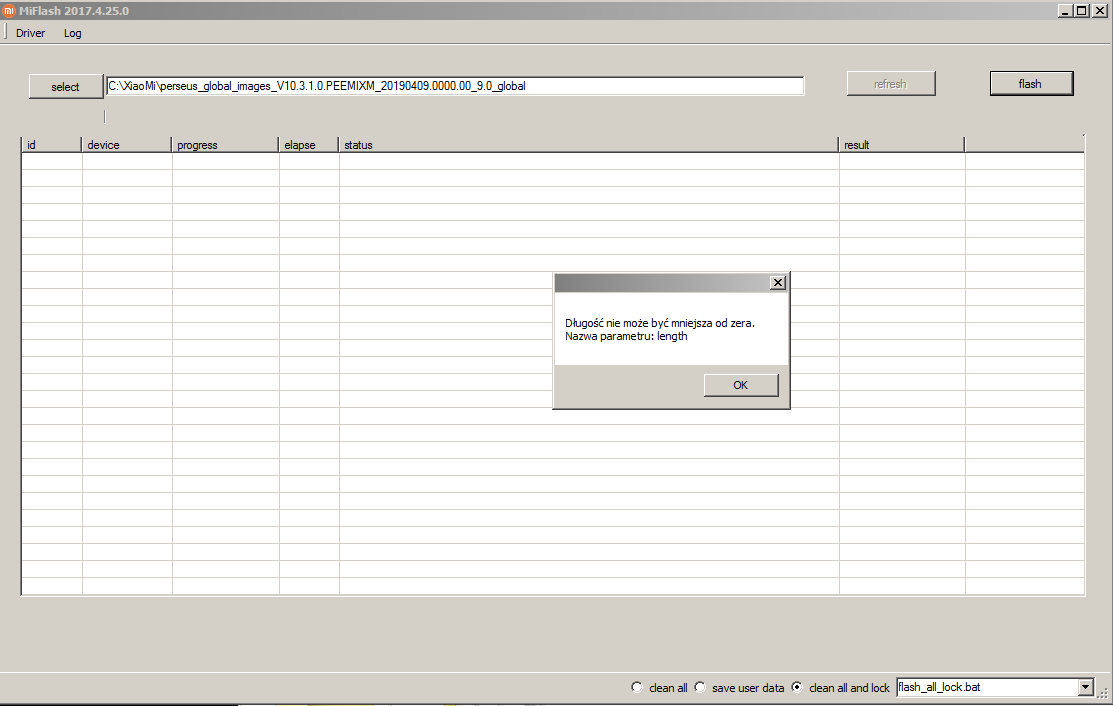The height and width of the screenshot is (706, 1113).
Task: Open the Log menu
Action: tap(73, 33)
